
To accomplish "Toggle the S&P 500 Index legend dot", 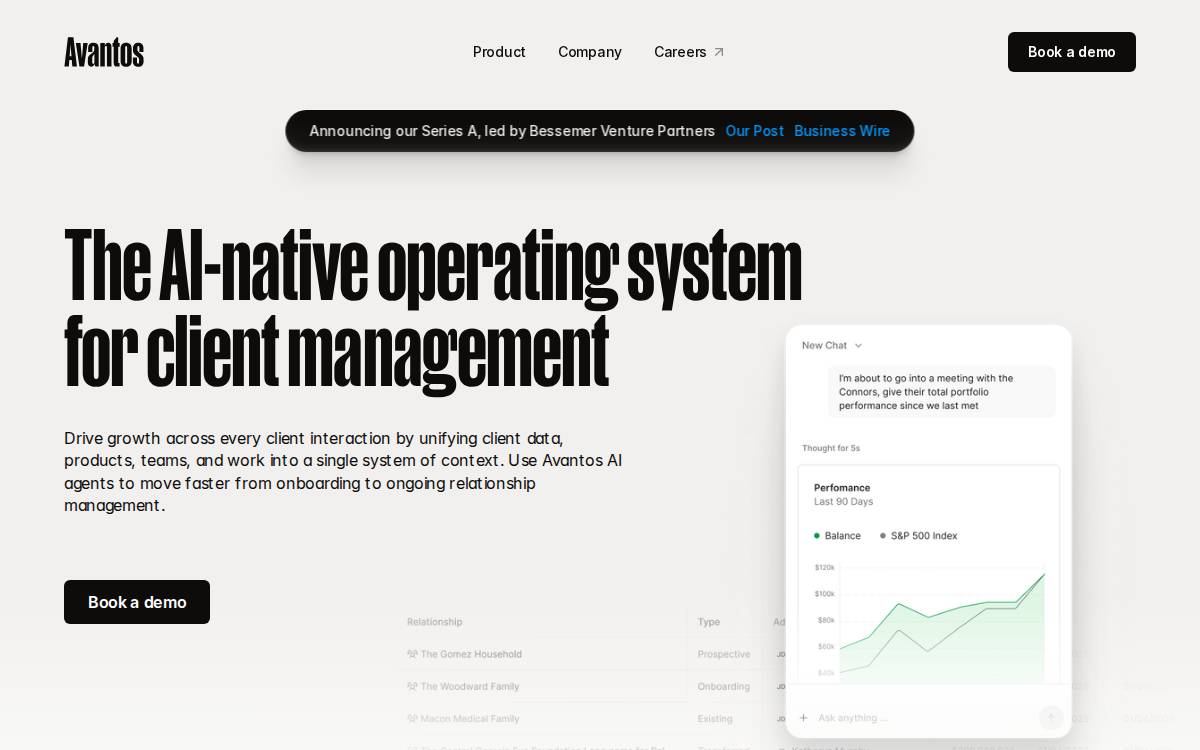I will coord(883,536).
